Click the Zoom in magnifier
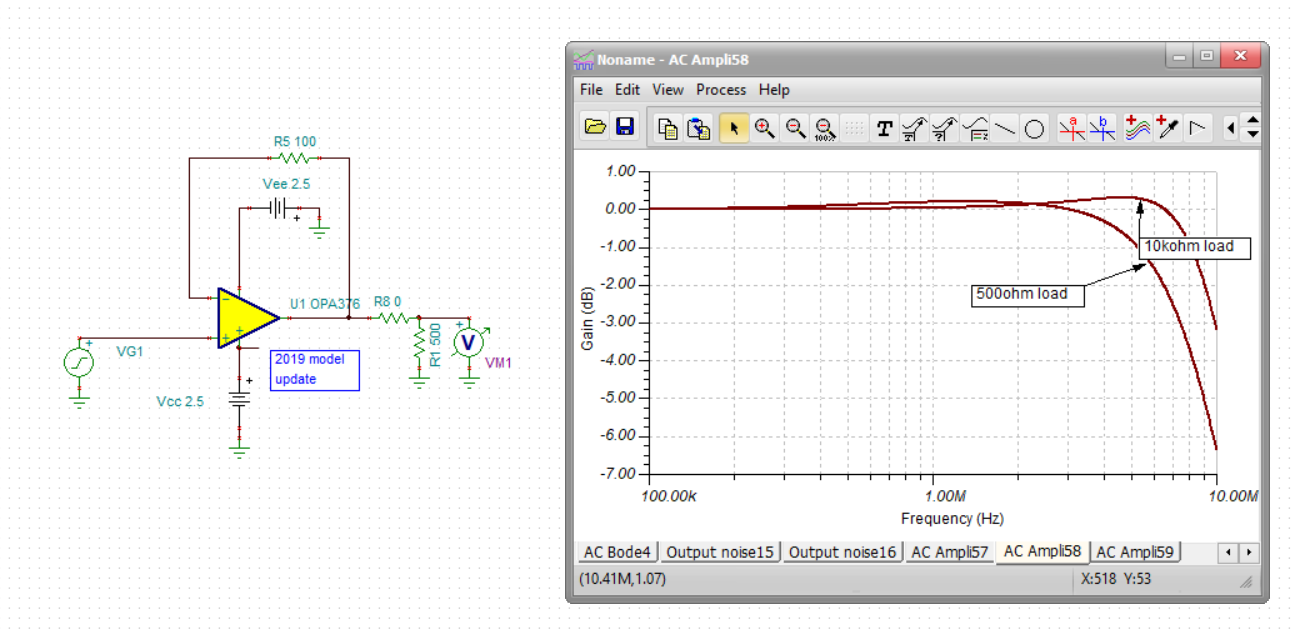Image resolution: width=1294 pixels, height=633 pixels. (x=765, y=128)
